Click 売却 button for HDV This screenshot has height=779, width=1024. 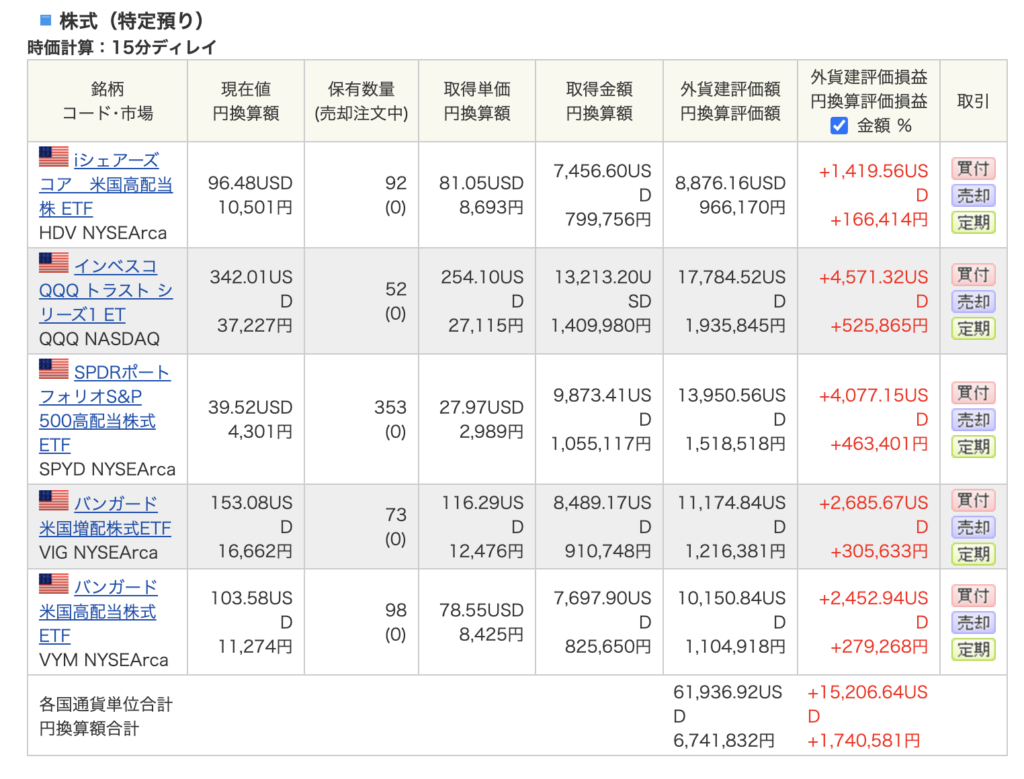[973, 196]
